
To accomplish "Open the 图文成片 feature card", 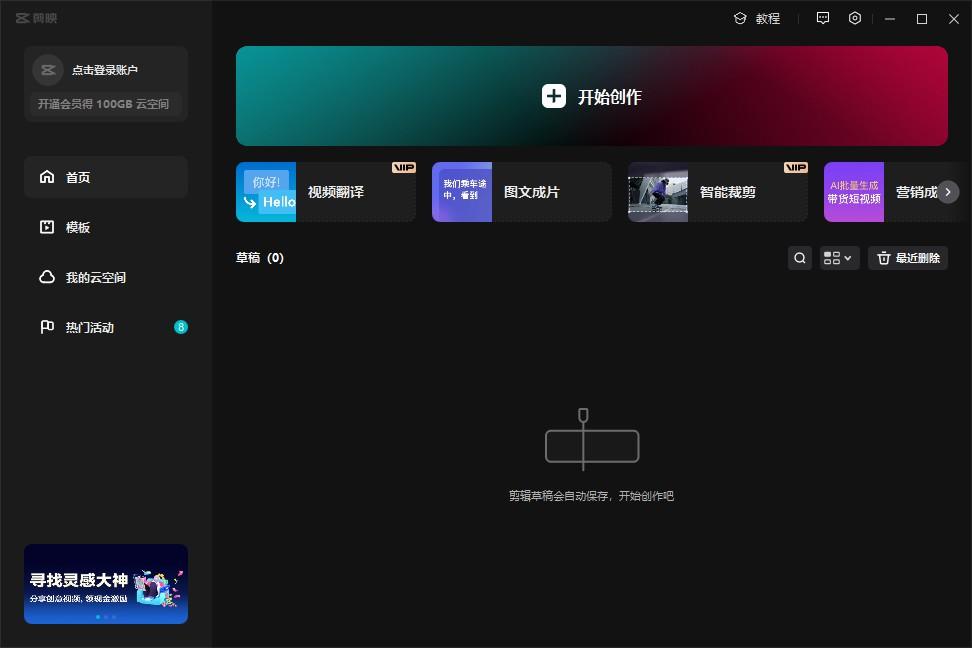I will (x=521, y=192).
